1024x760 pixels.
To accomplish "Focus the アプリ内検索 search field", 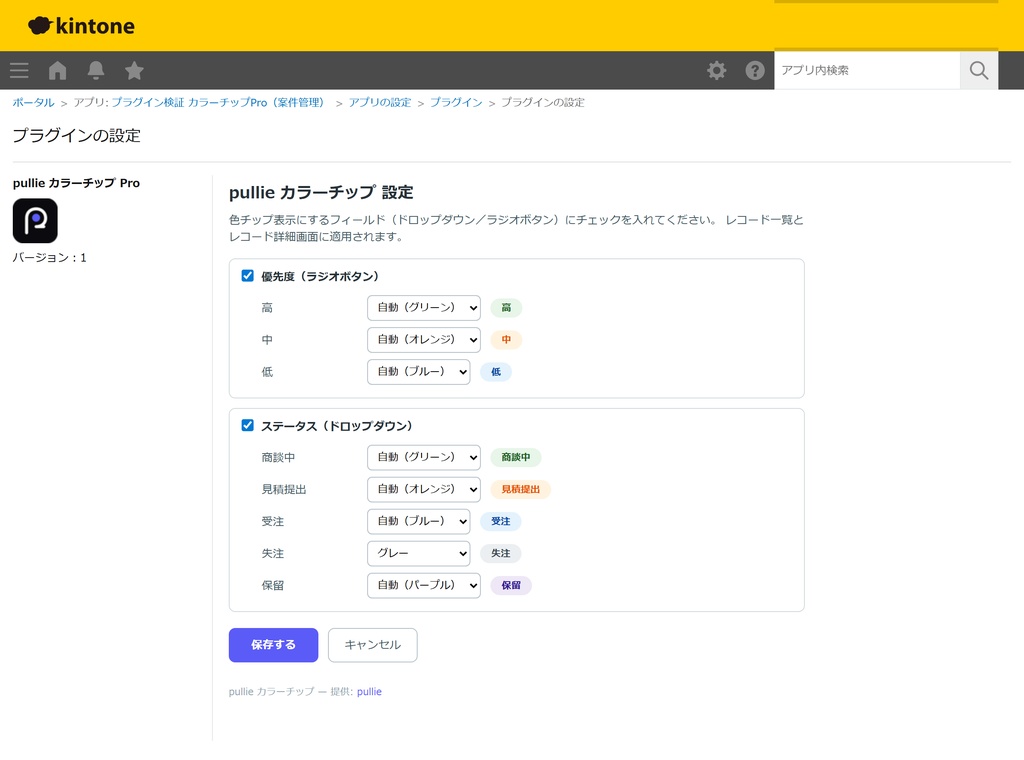I will 867,71.
